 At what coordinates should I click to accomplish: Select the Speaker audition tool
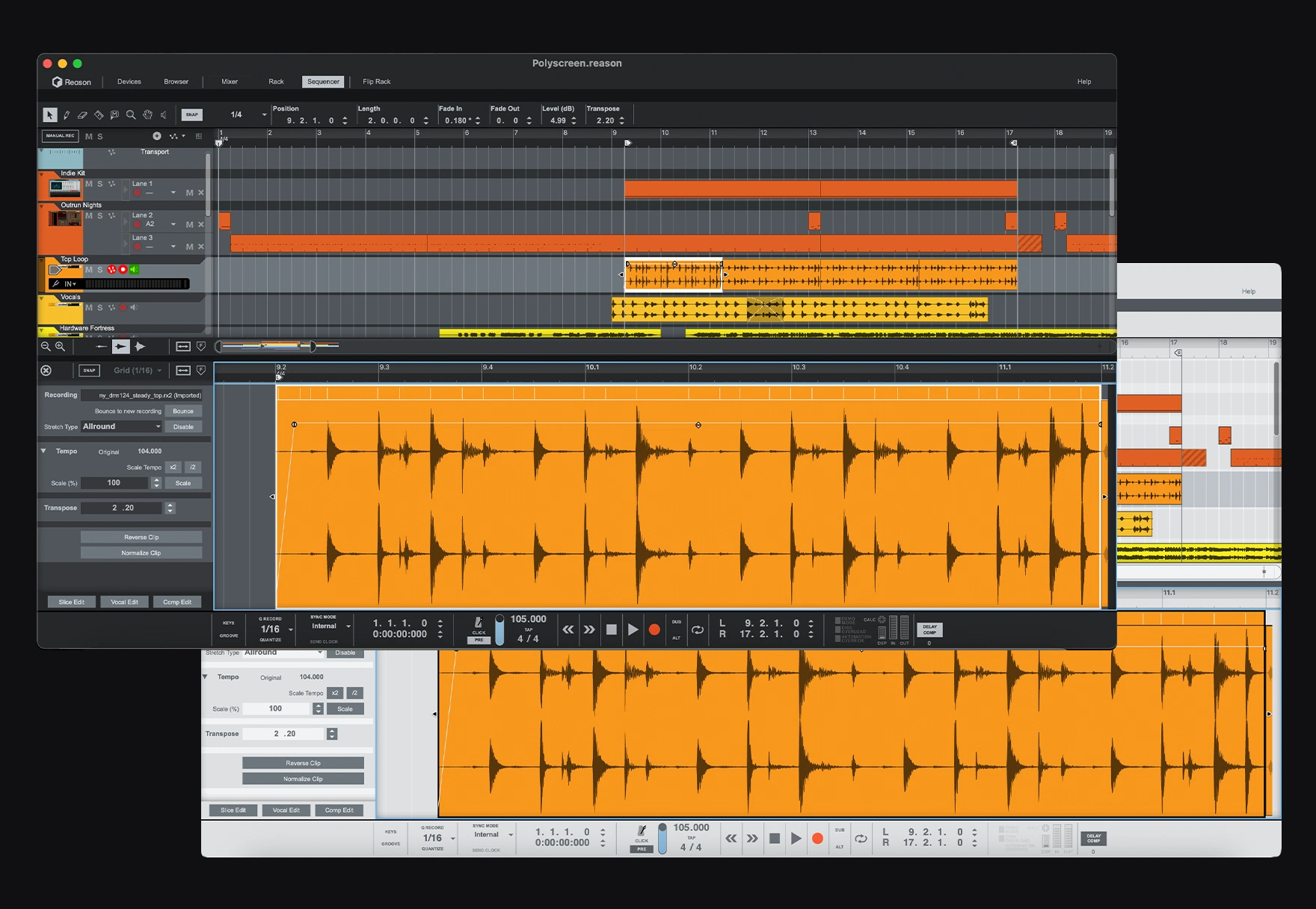click(x=164, y=114)
